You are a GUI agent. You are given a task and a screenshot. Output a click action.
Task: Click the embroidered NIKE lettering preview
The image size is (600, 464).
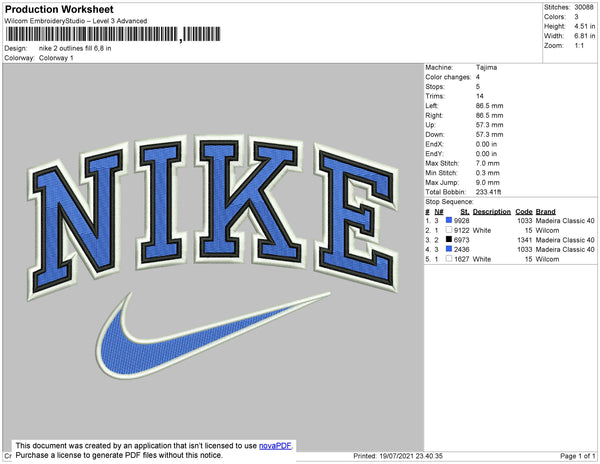click(213, 217)
